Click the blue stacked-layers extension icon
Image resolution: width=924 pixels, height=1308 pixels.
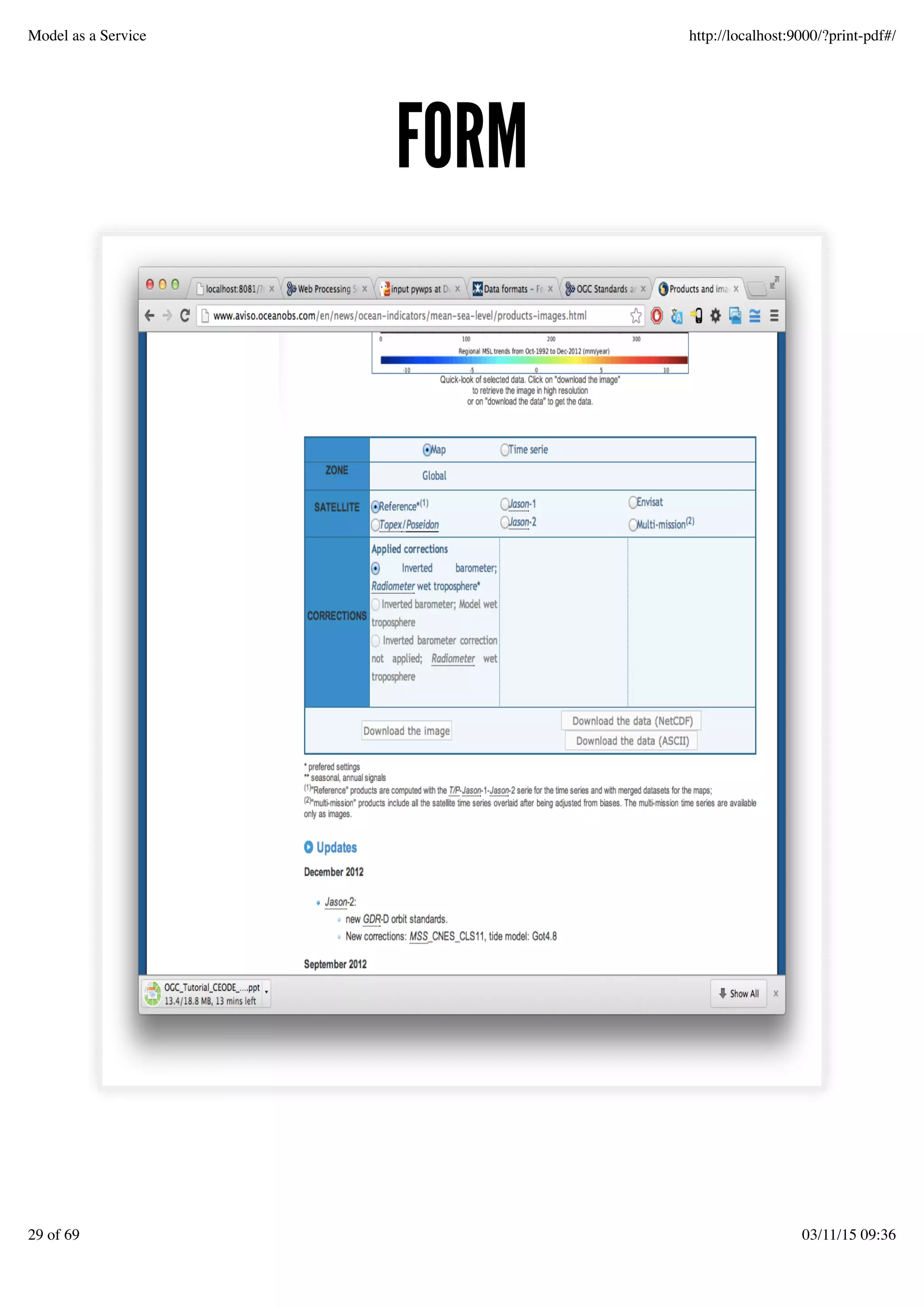pos(755,315)
